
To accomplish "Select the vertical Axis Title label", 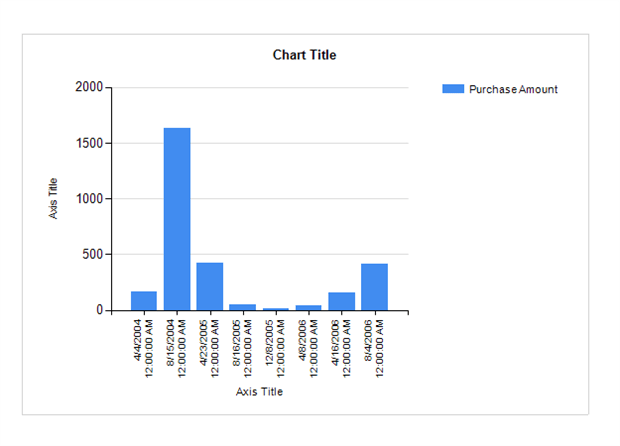I will pos(53,198).
